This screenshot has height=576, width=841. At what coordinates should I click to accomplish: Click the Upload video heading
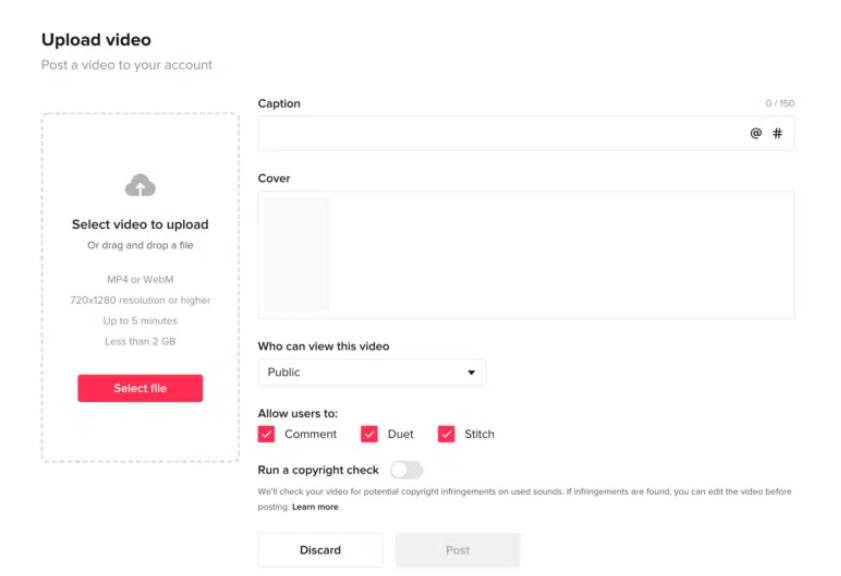click(x=97, y=40)
